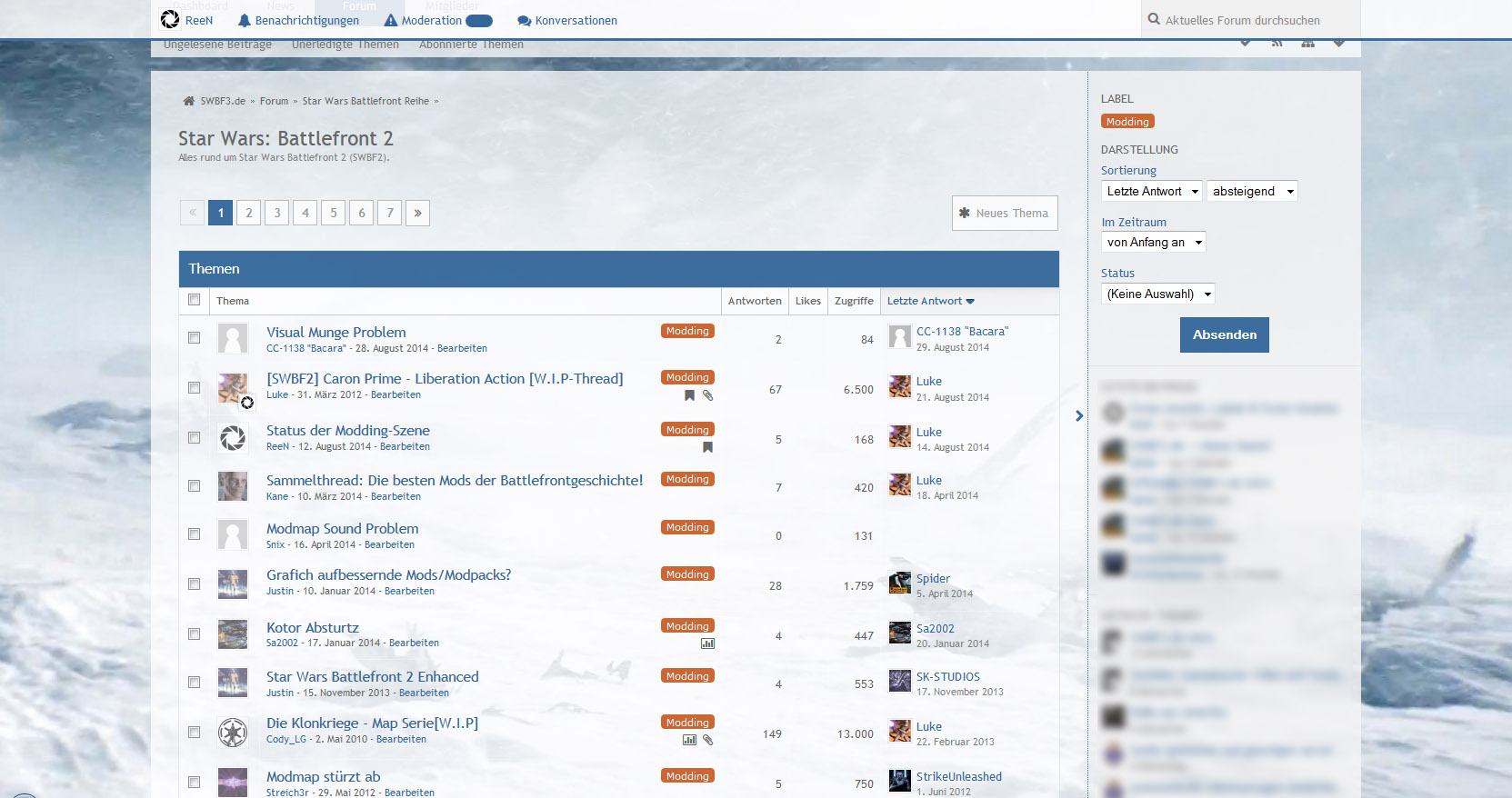Click the bookmark icon in Caron Prime row

(689, 395)
